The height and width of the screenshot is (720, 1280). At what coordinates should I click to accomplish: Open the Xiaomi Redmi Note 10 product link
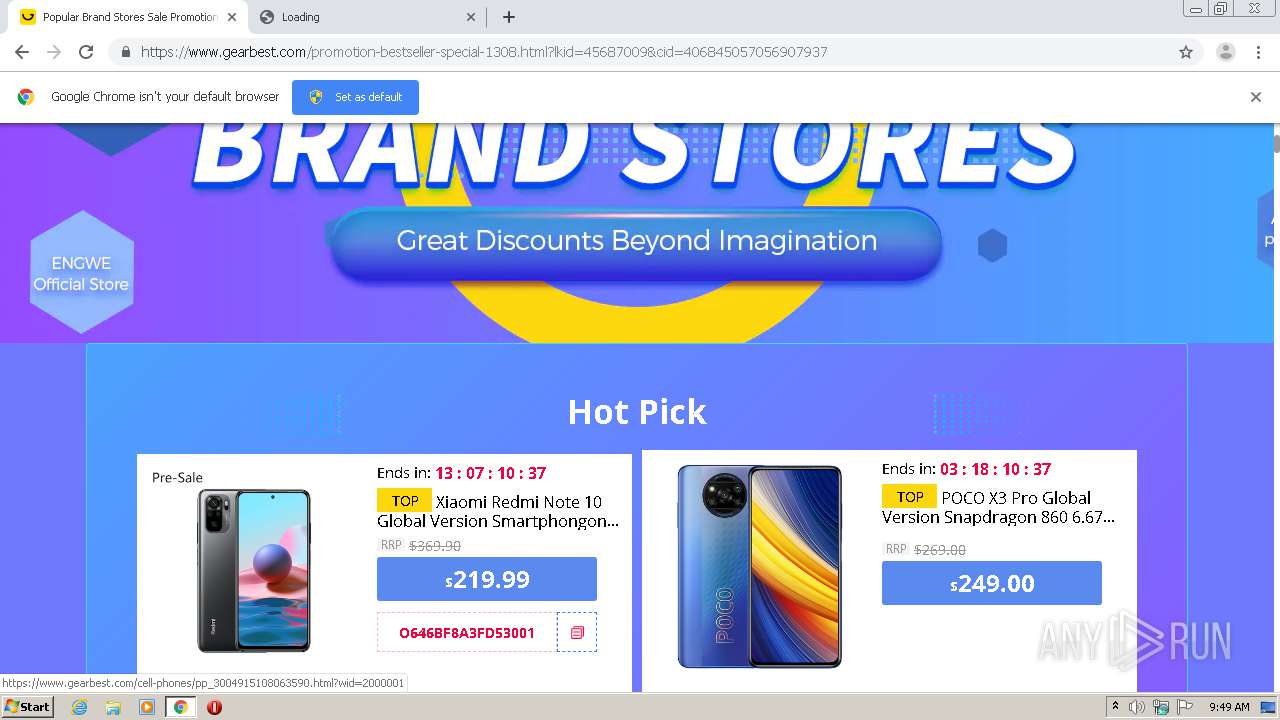tap(498, 511)
